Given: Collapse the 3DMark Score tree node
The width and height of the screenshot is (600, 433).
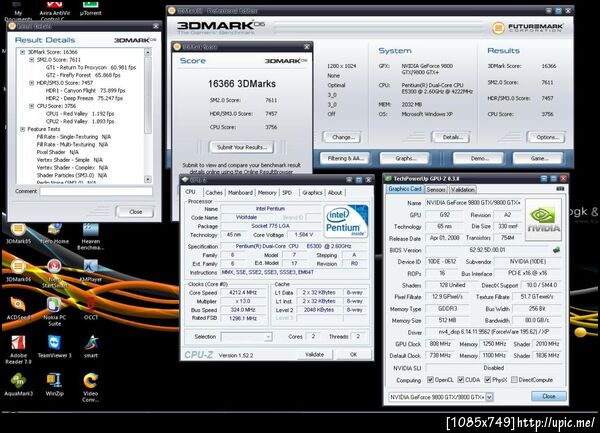Looking at the screenshot, I should [23, 52].
